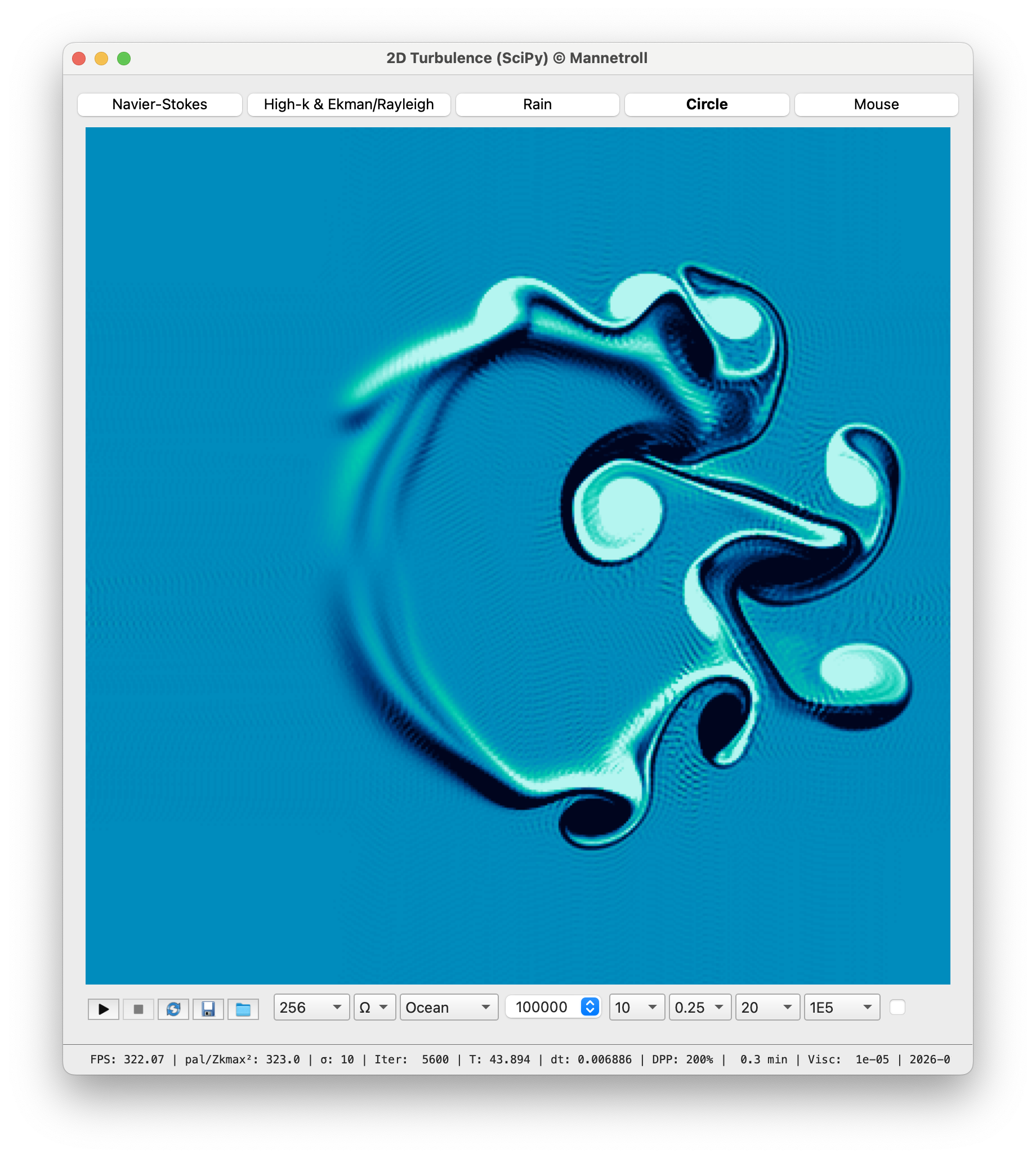Click the Visc: 1e-05 status entry
1036x1158 pixels.
pyautogui.click(x=848, y=1059)
